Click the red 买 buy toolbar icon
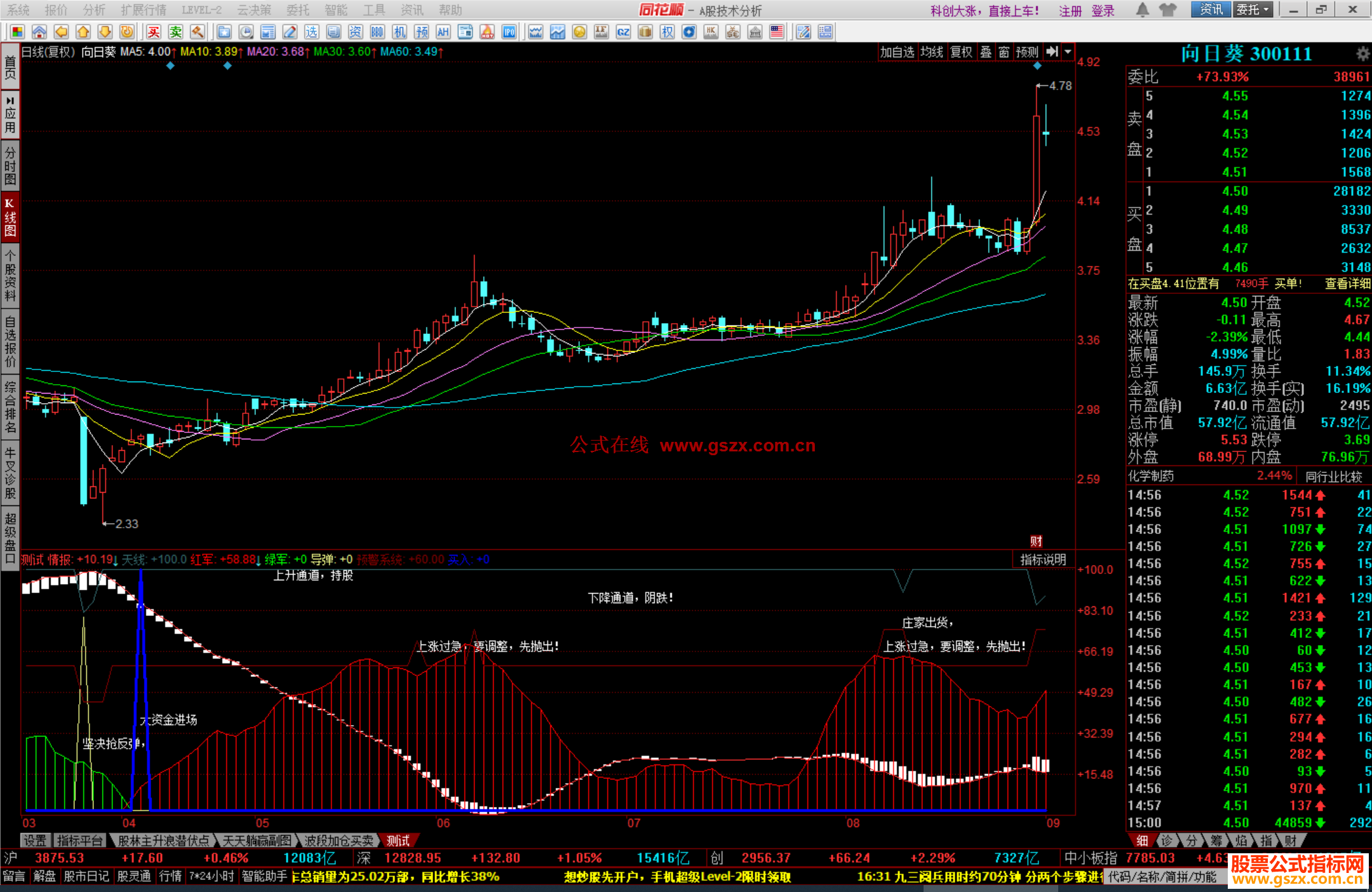The image size is (1372, 892). [x=154, y=32]
